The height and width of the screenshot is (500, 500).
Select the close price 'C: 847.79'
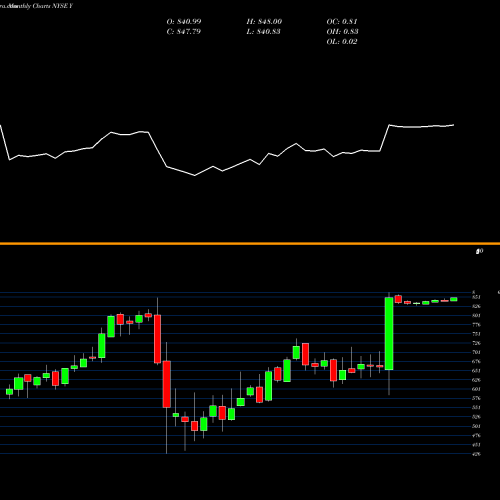click(184, 32)
